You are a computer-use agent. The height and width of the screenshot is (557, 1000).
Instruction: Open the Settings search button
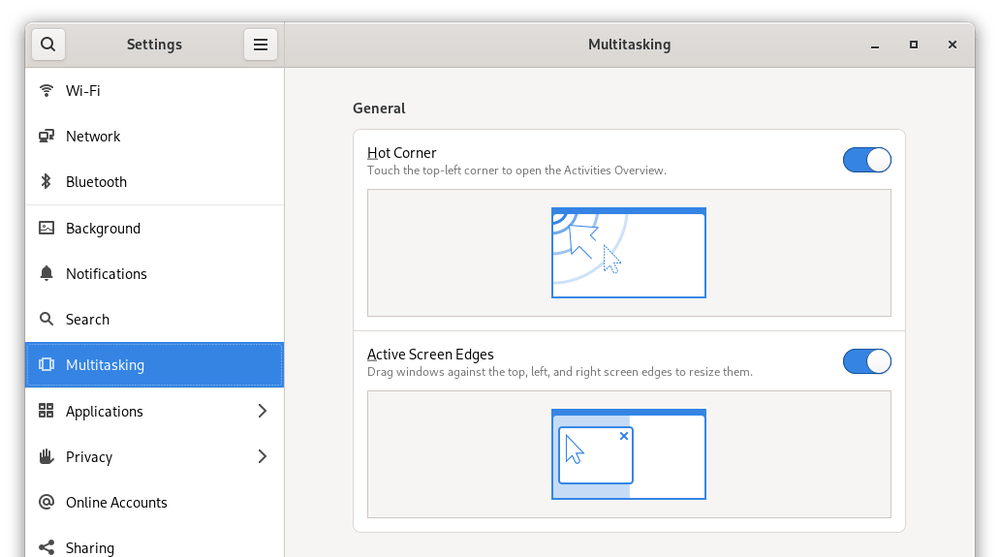coord(48,45)
